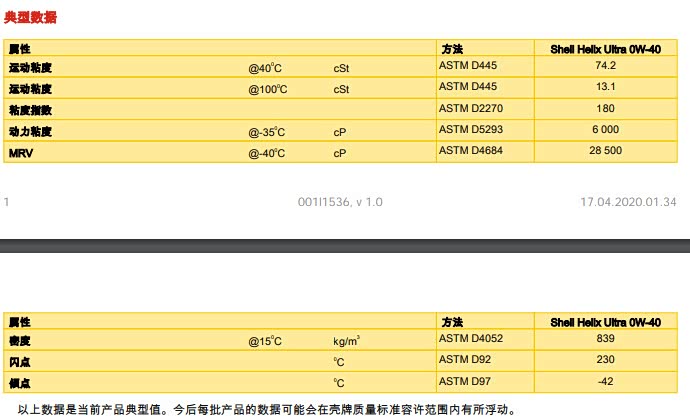Viewport: 690px width, 418px height.
Task: Click the second table's Shell Helix Ultra 0W-40 header
Action: [x=606, y=323]
